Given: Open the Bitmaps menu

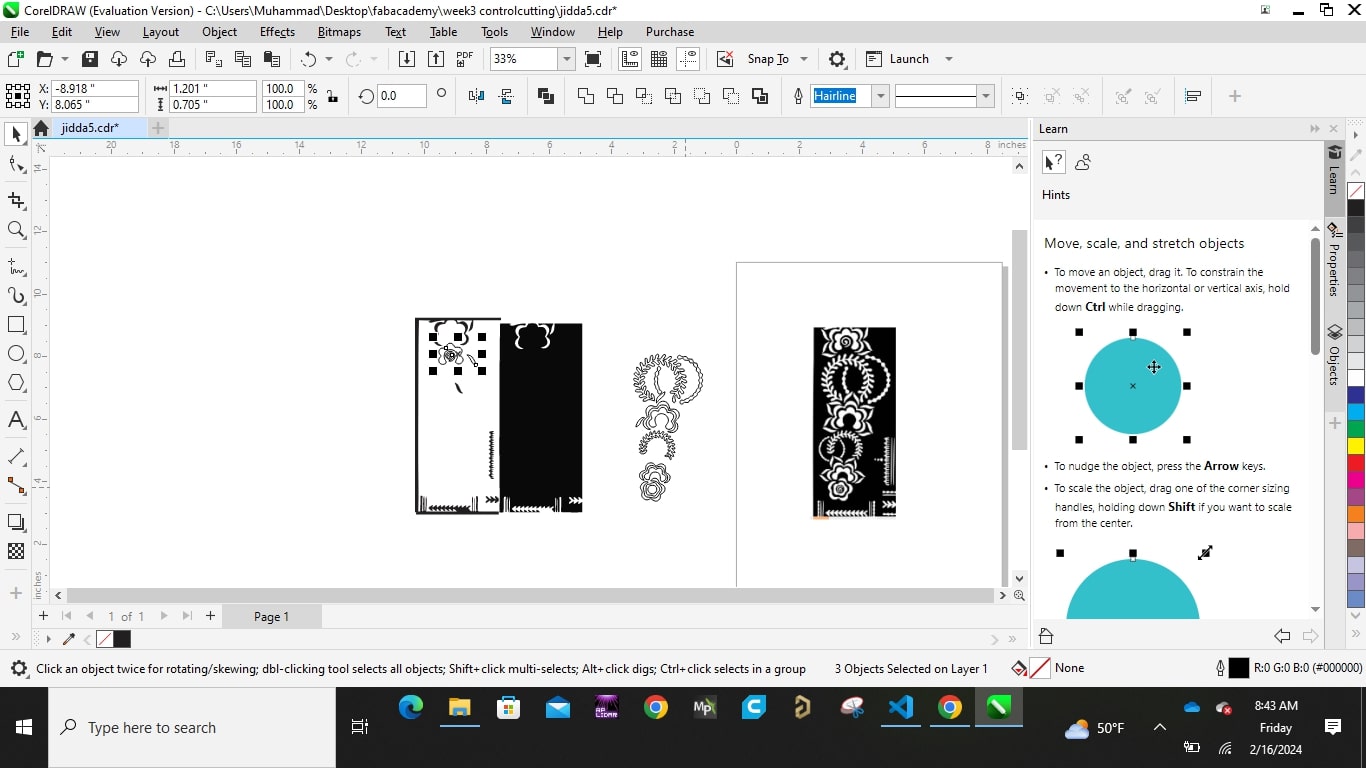Looking at the screenshot, I should point(339,32).
